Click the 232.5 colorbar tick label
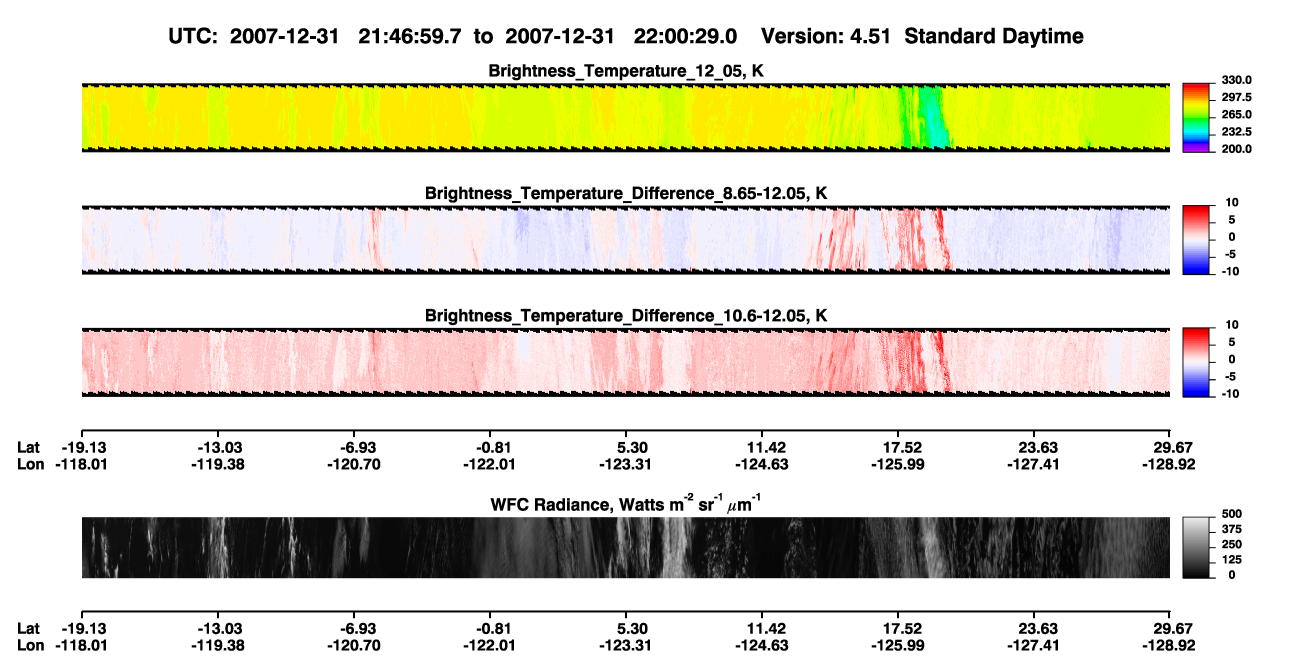This screenshot has height=667, width=1300. (x=1238, y=132)
